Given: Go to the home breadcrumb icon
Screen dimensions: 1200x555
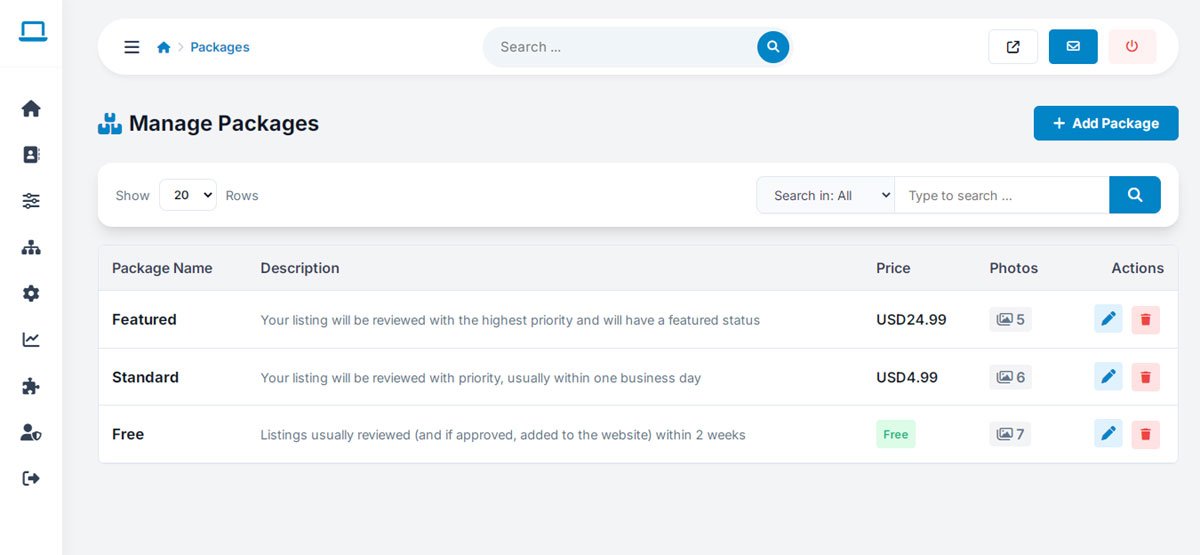Looking at the screenshot, I should (164, 47).
